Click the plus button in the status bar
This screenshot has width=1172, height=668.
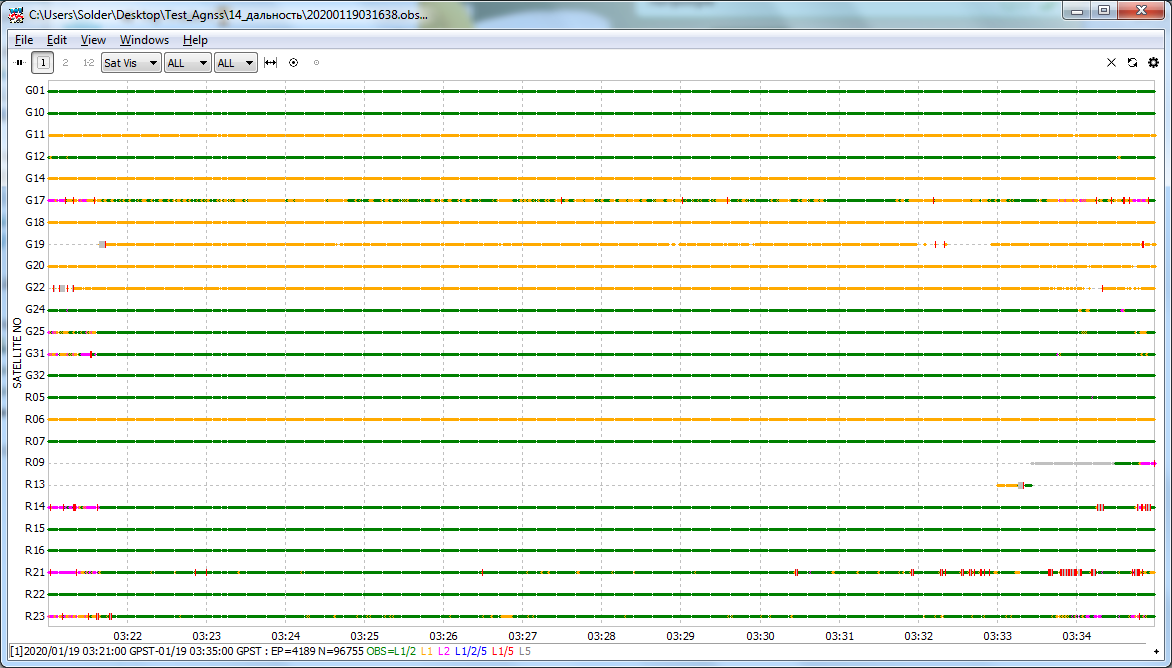1157,652
